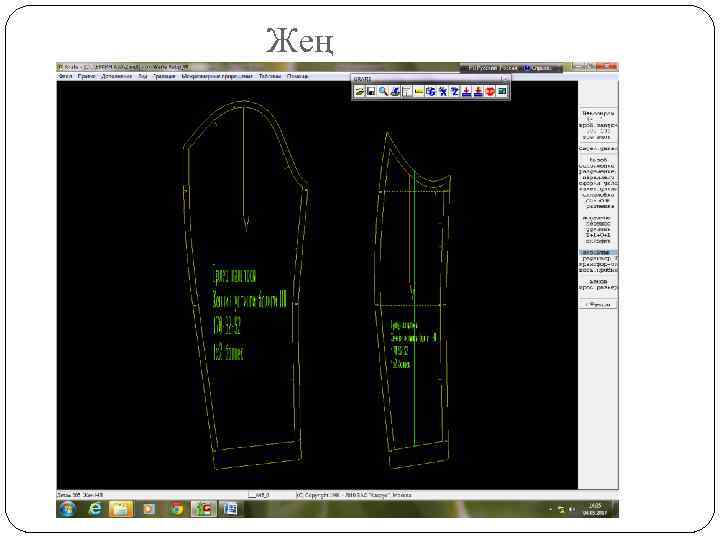Image resolution: width=720 pixels, height=540 pixels.
Task: Click the floppy disk save icon
Action: pyautogui.click(x=371, y=92)
